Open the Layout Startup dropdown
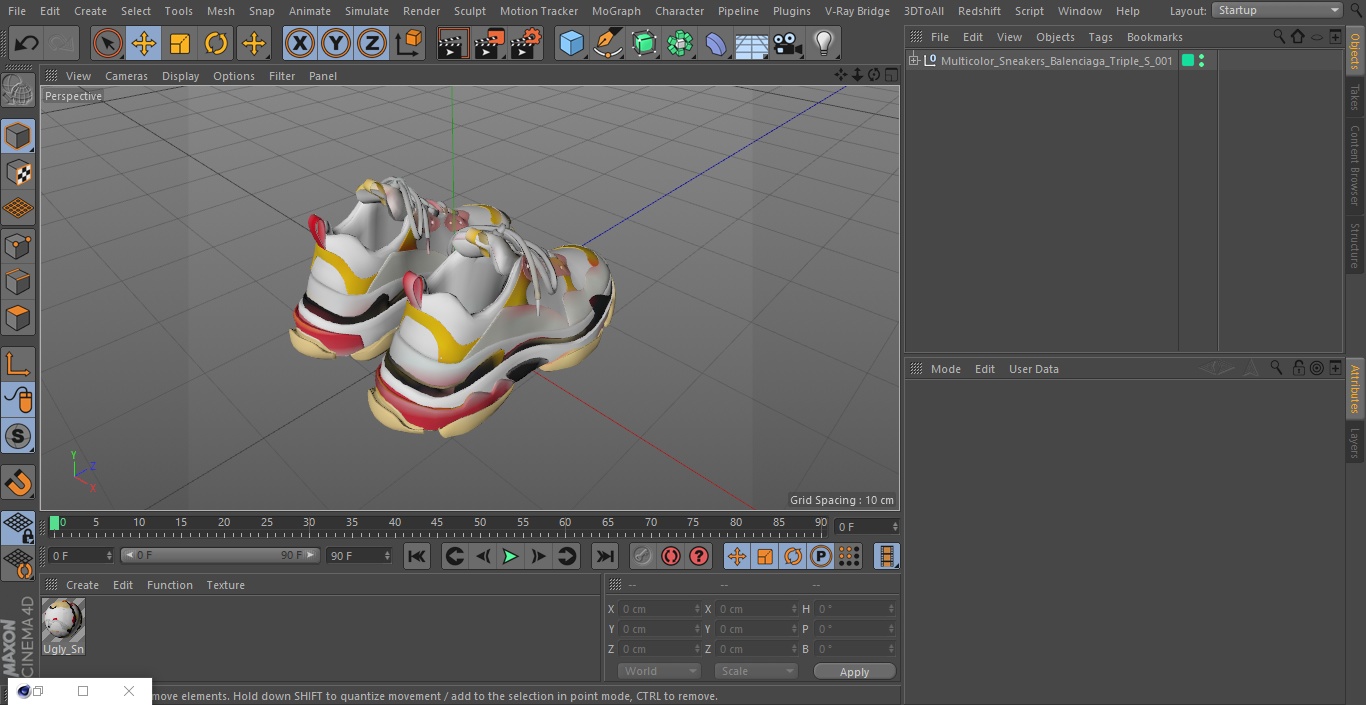 coord(1277,10)
